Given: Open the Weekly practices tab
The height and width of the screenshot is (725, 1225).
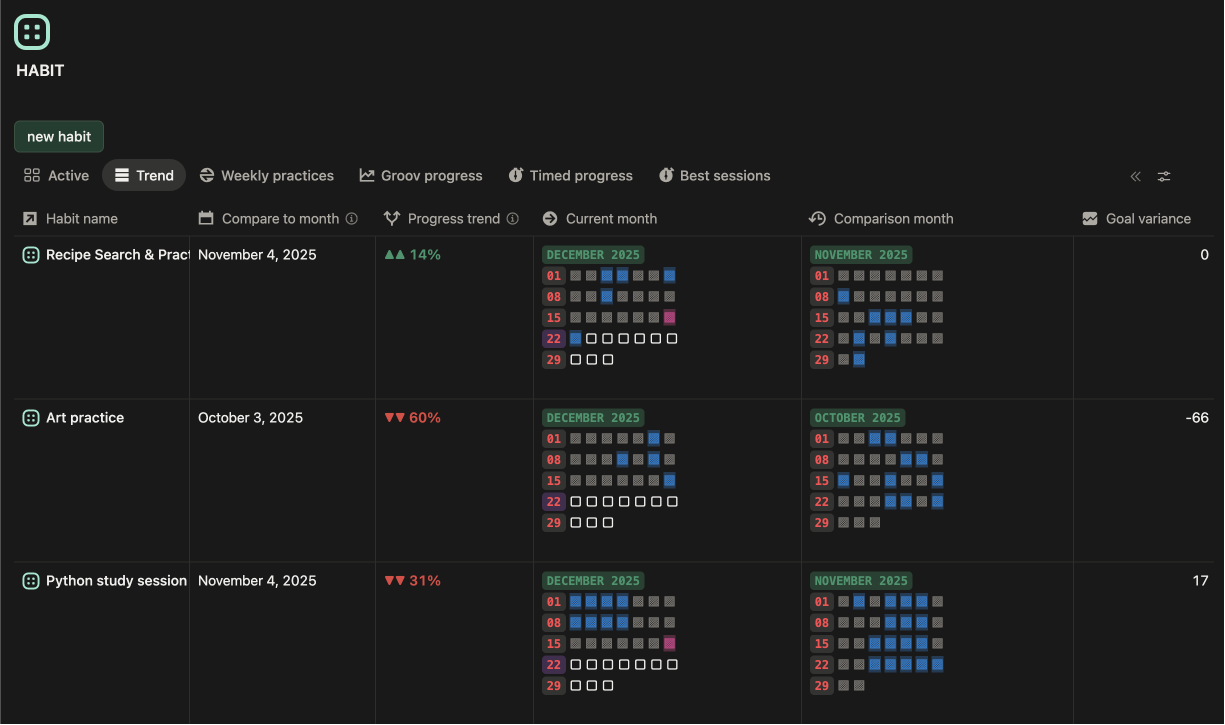Looking at the screenshot, I should point(267,176).
